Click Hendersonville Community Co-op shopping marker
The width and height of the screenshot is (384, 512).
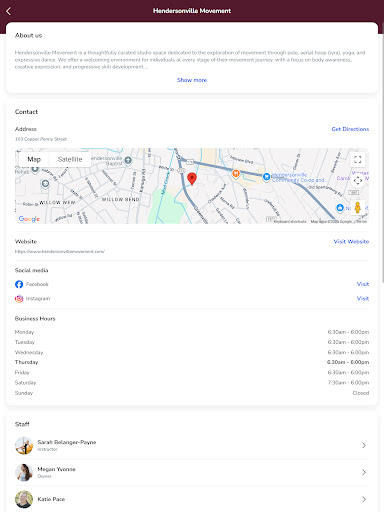point(266,177)
